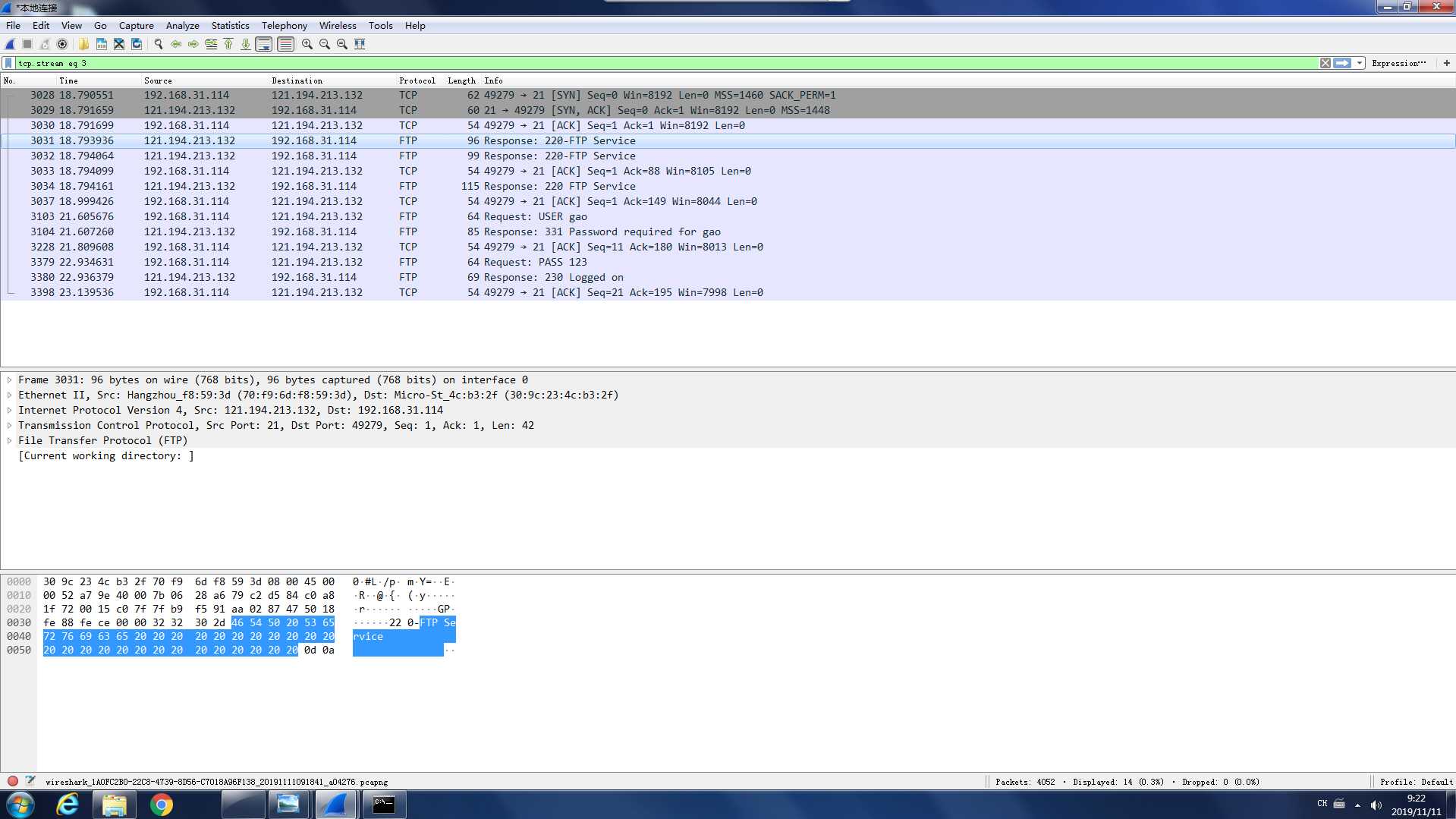Open the Go menu
This screenshot has height=819, width=1456.
point(100,25)
